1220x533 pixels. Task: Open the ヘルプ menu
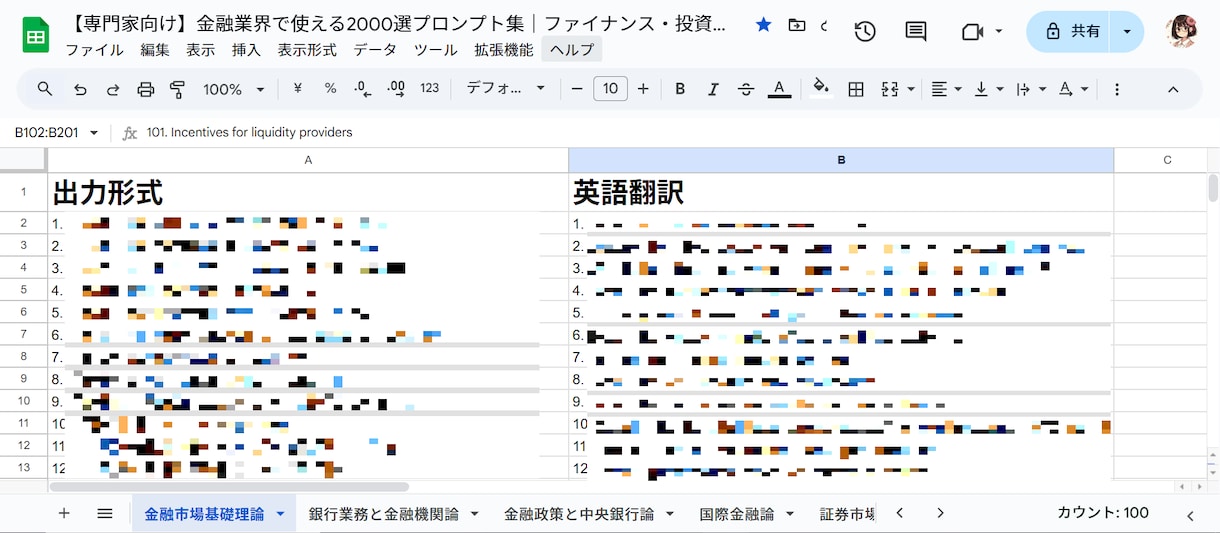(572, 50)
